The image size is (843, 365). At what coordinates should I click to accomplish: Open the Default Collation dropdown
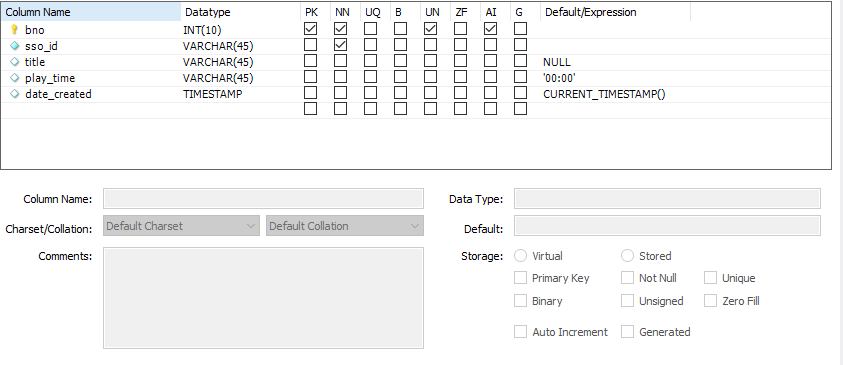pyautogui.click(x=345, y=226)
